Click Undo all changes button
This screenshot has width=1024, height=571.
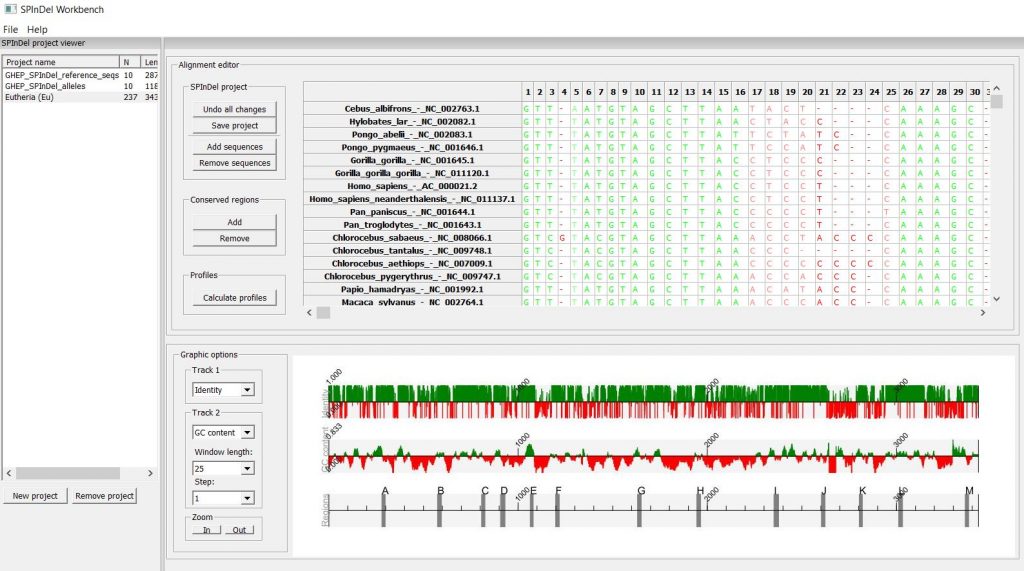(x=234, y=109)
